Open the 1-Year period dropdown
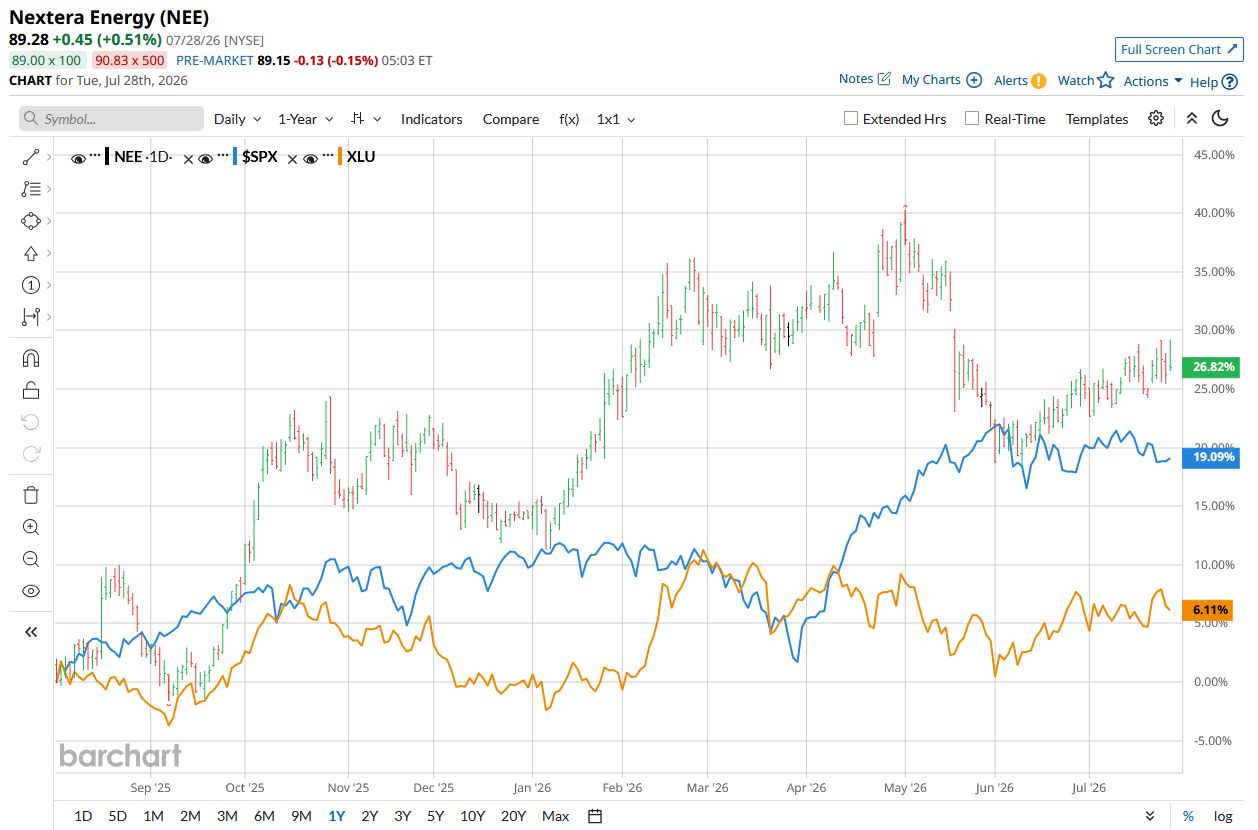Image resolution: width=1258 pixels, height=830 pixels. (x=305, y=119)
